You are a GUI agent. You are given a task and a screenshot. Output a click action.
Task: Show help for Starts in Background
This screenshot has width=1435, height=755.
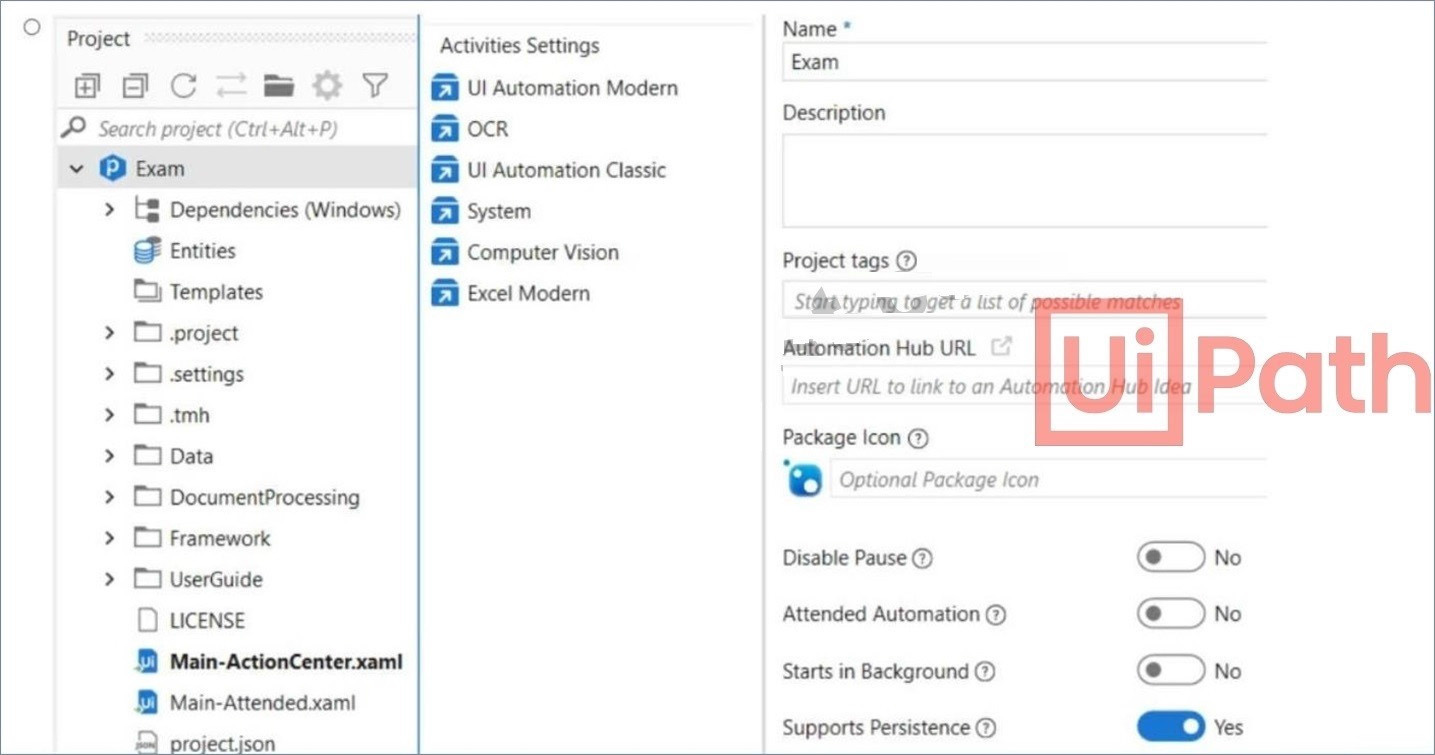(x=985, y=672)
